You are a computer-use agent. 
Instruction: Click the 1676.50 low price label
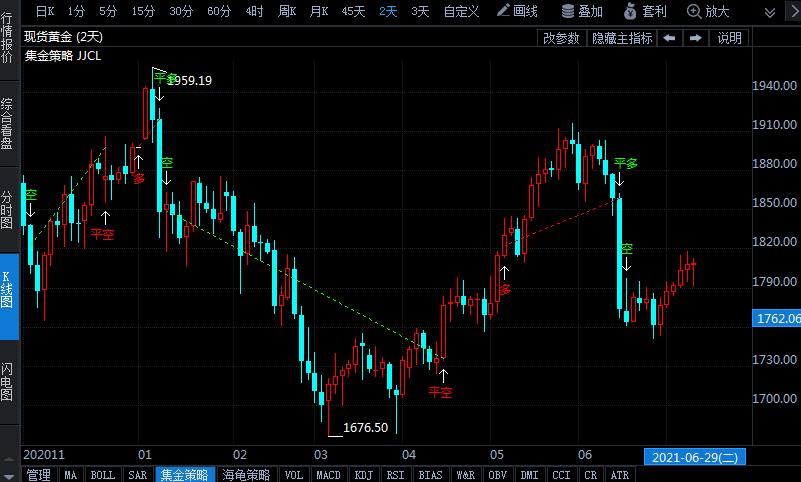(x=366, y=427)
